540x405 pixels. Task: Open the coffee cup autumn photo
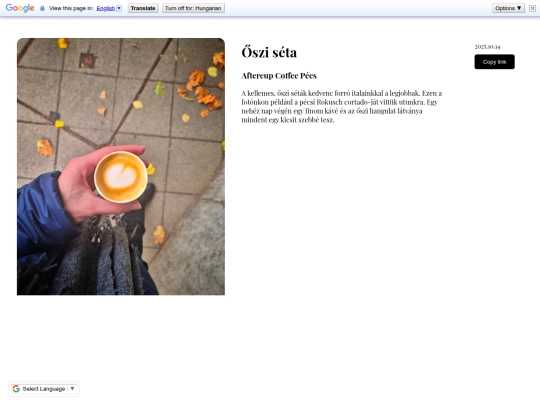click(x=121, y=166)
